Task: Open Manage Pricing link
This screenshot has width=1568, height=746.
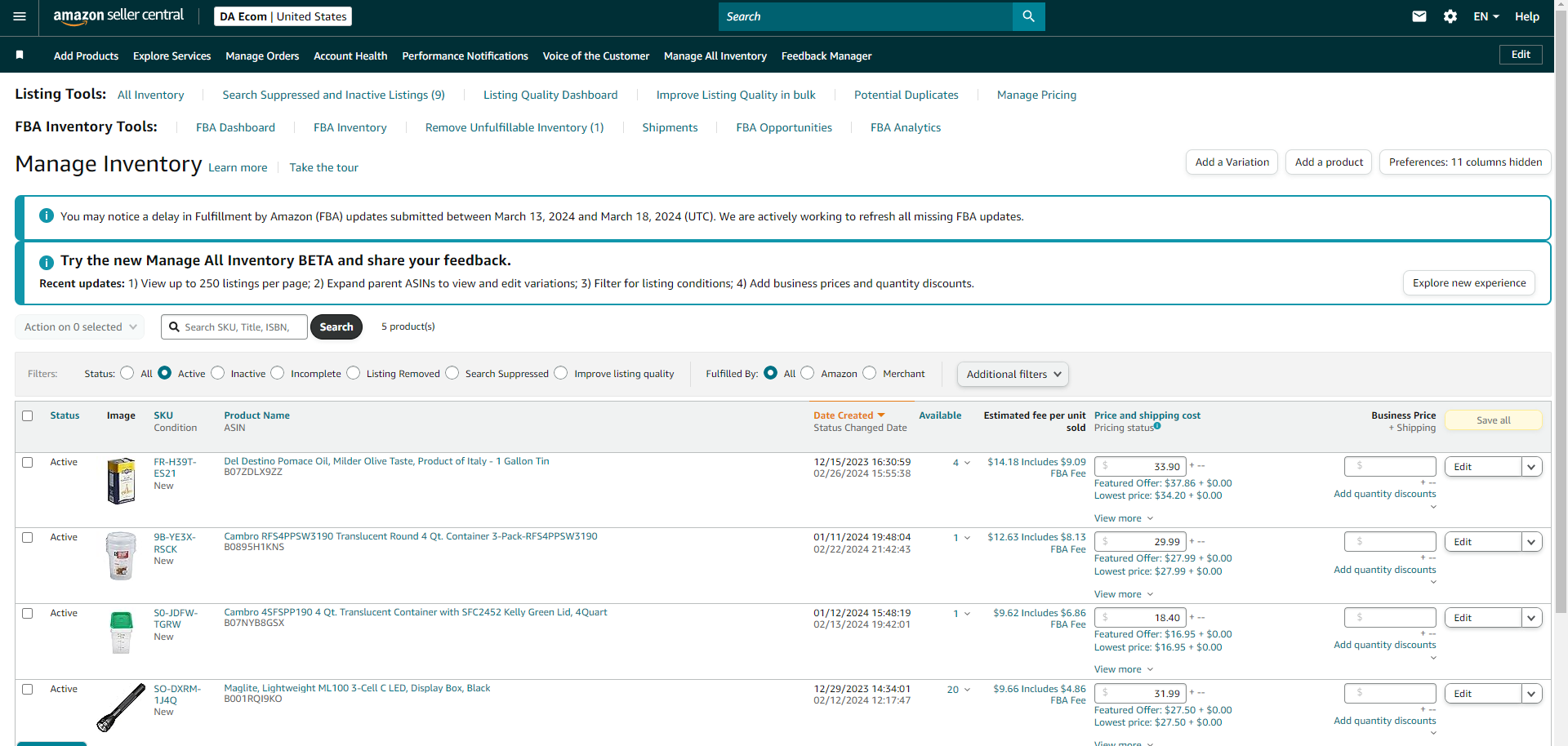Action: (x=1036, y=95)
